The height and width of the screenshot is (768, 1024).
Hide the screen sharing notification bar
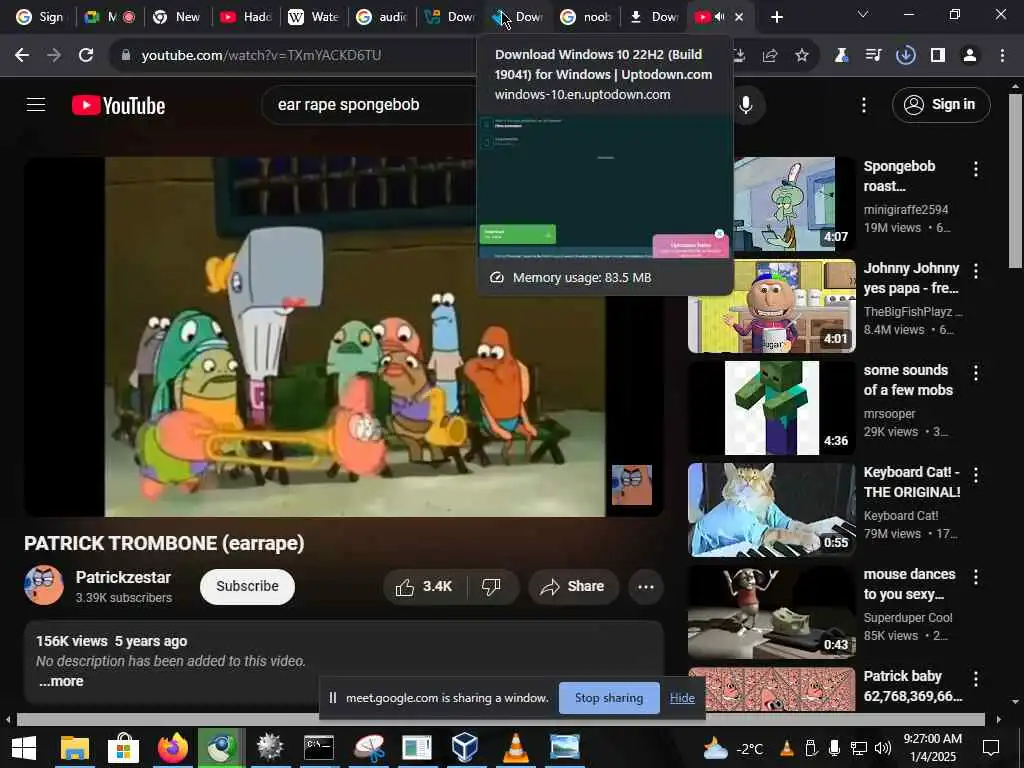coord(682,698)
